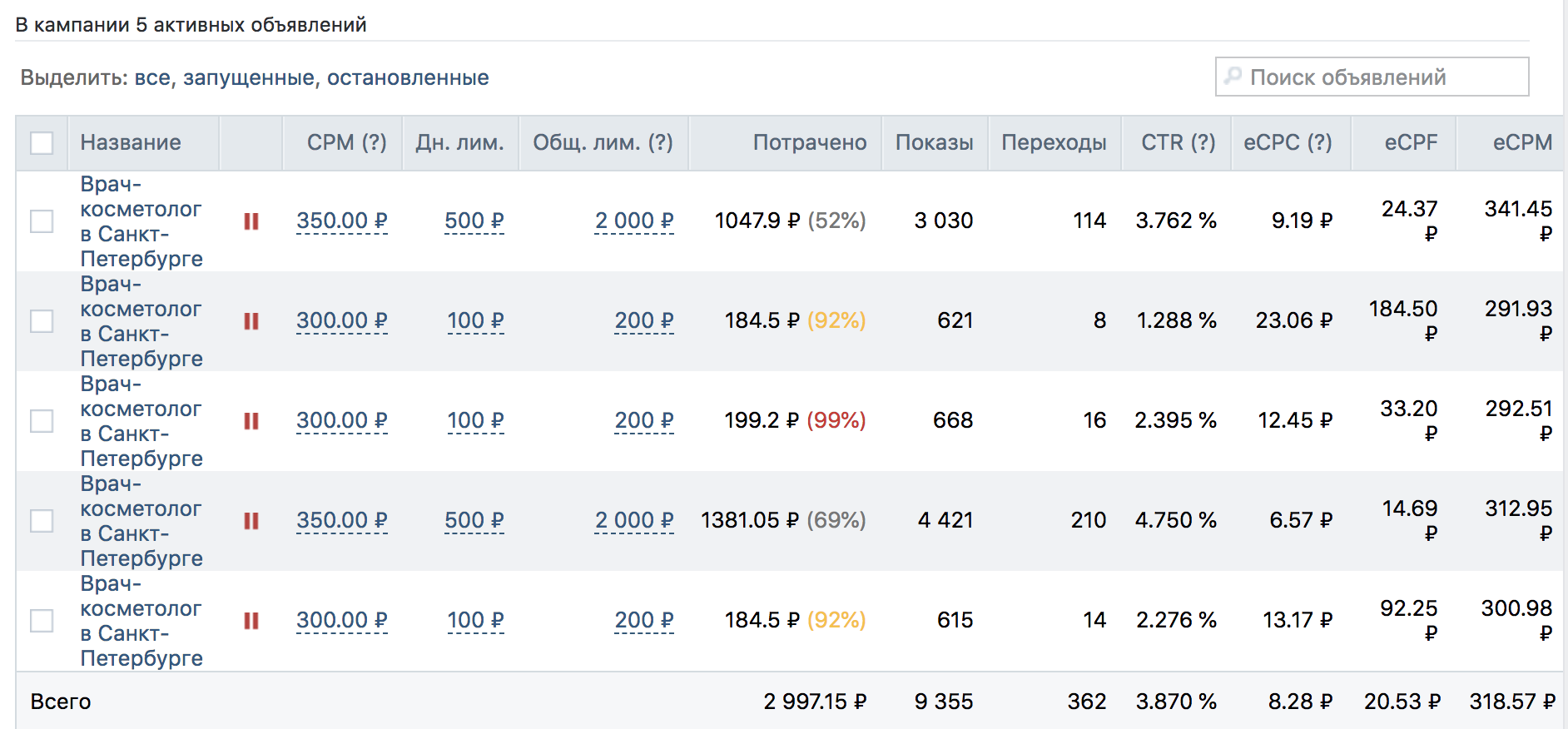Click the pause icon of the second ad
The height and width of the screenshot is (729, 1568).
tap(251, 321)
